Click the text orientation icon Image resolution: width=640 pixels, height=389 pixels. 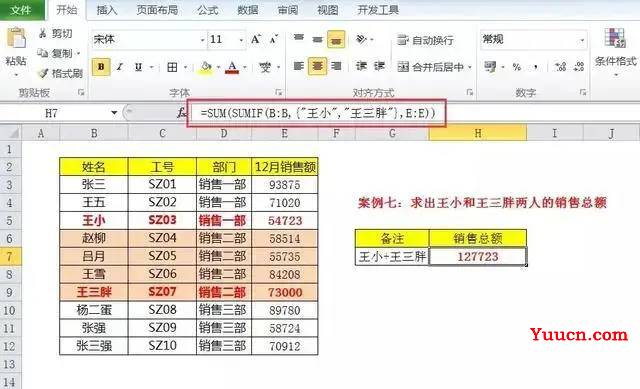click(x=362, y=39)
